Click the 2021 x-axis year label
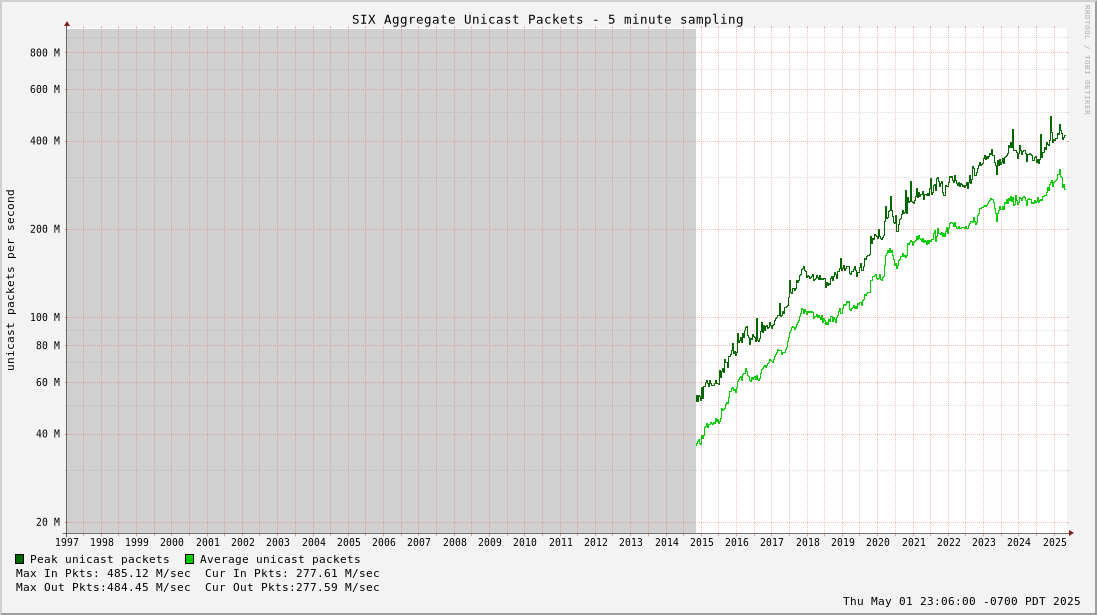This screenshot has height=615, width=1097. 913,542
